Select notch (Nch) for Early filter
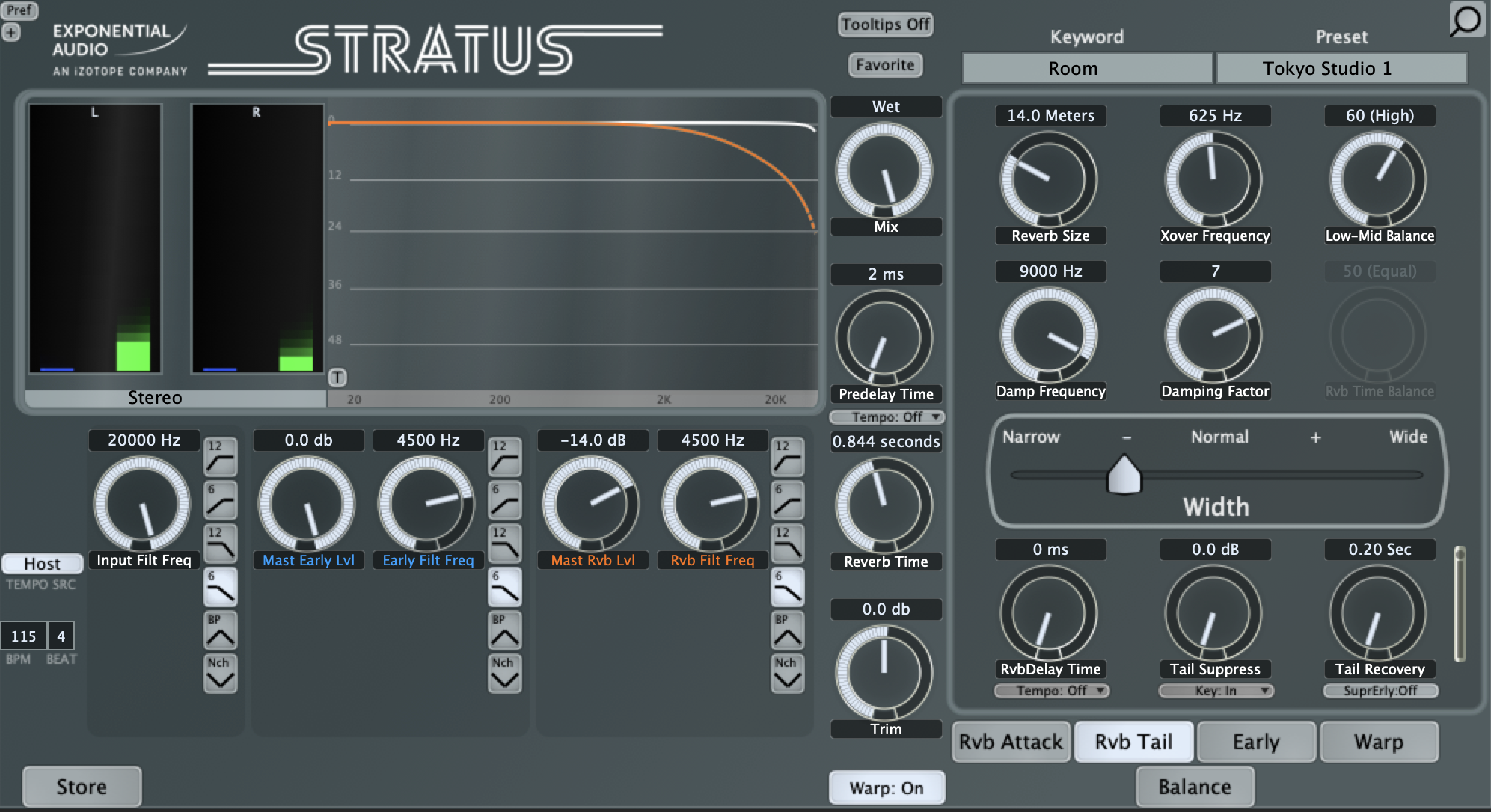This screenshot has height=812, width=1491. 505,674
